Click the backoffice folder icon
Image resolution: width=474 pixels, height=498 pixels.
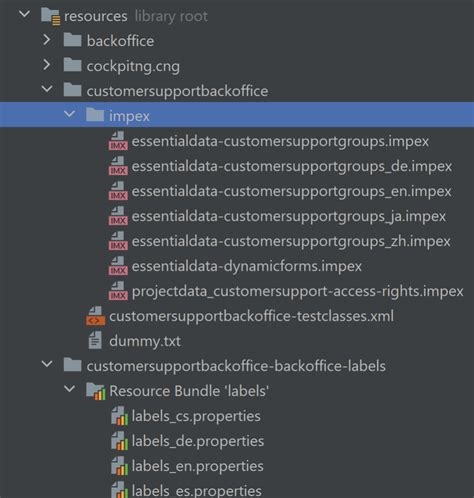(73, 41)
